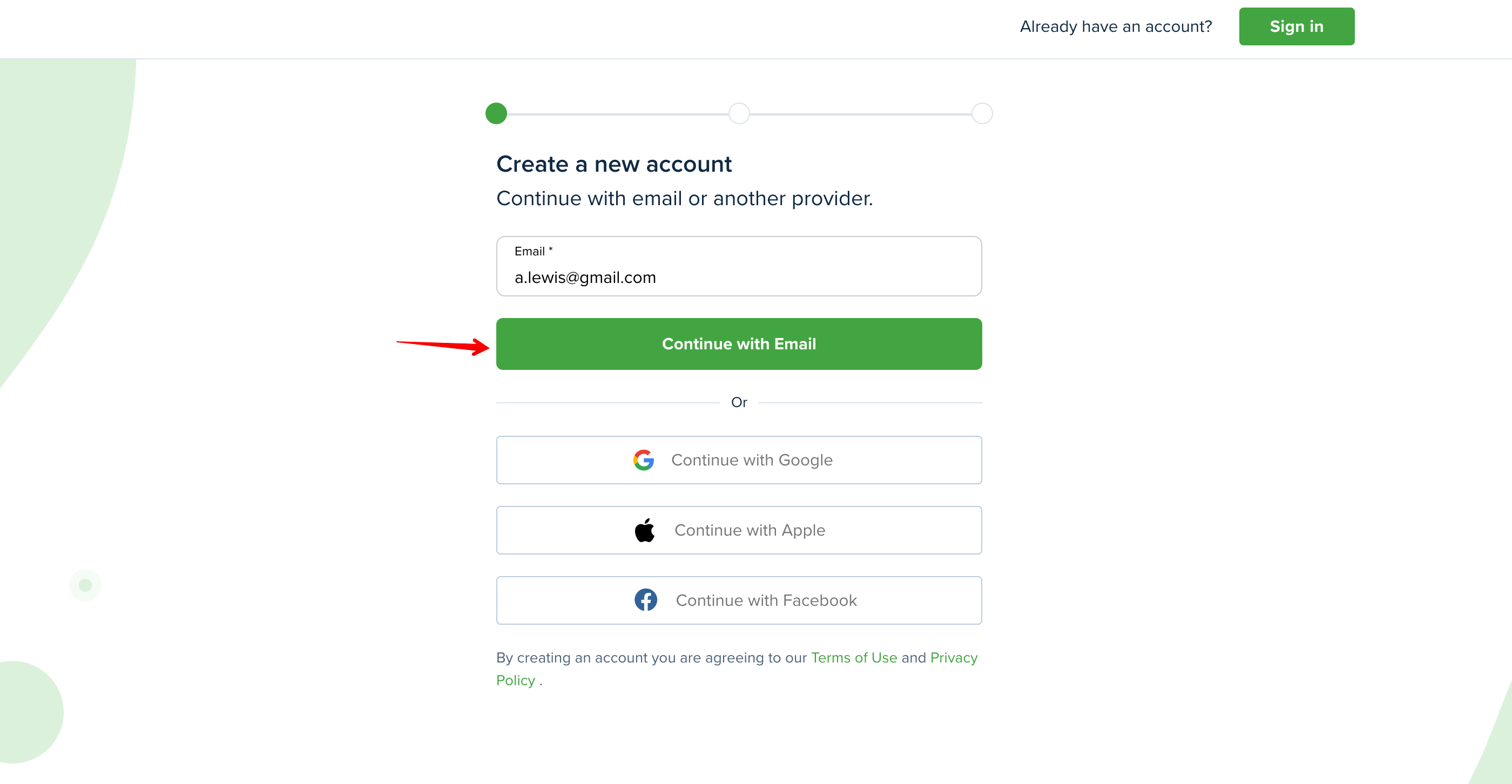1512x784 pixels.
Task: Choose Continue with Facebook
Action: click(739, 600)
